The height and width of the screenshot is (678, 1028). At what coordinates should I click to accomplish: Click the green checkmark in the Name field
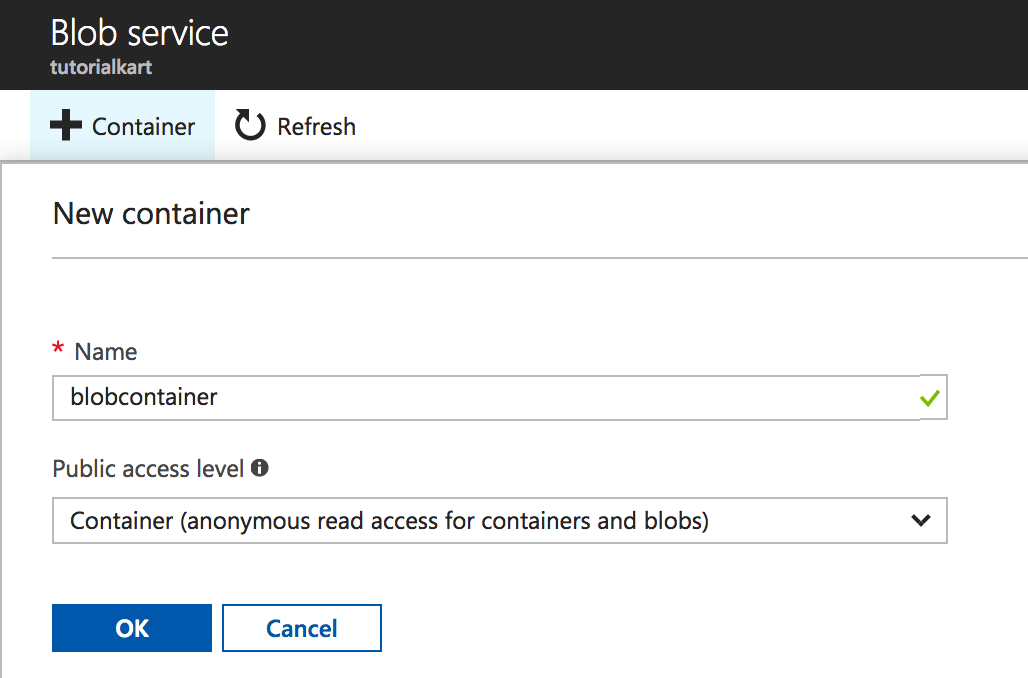929,397
